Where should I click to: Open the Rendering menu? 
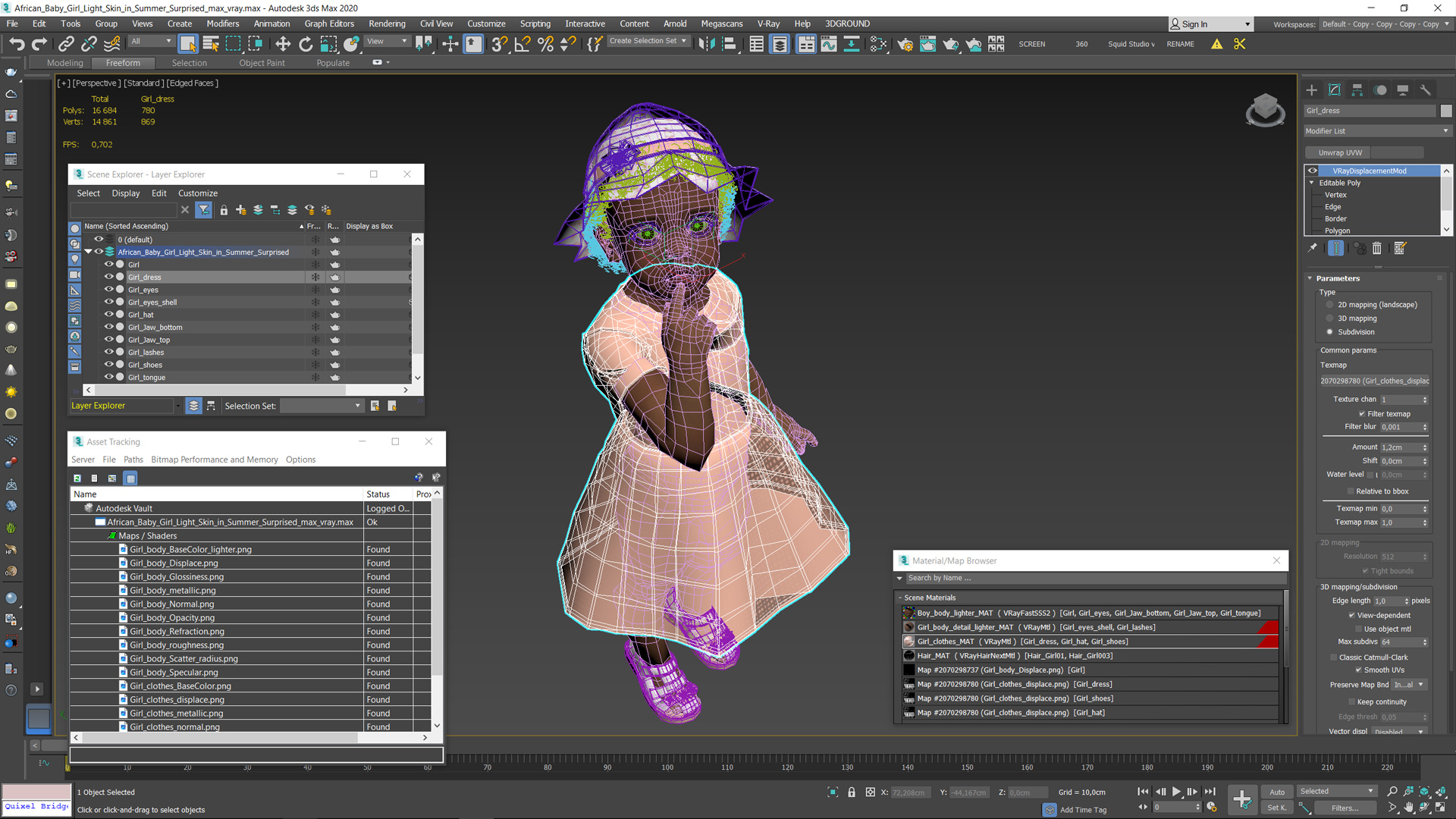[x=387, y=24]
